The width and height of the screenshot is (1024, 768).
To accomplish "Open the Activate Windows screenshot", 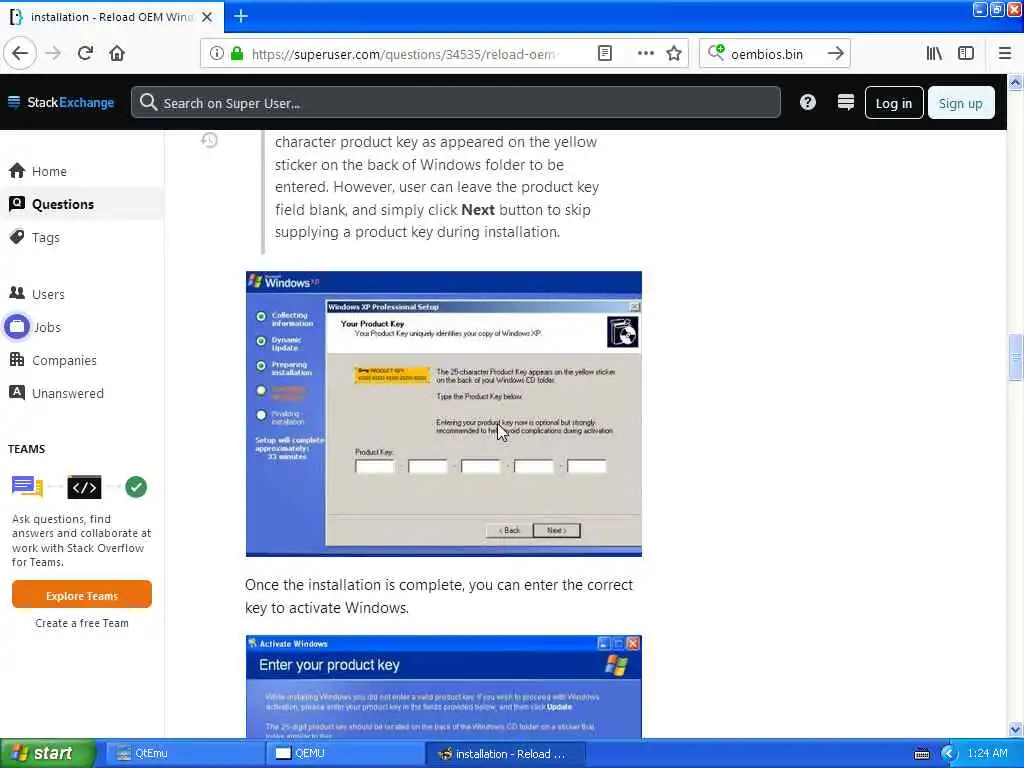I will (444, 687).
